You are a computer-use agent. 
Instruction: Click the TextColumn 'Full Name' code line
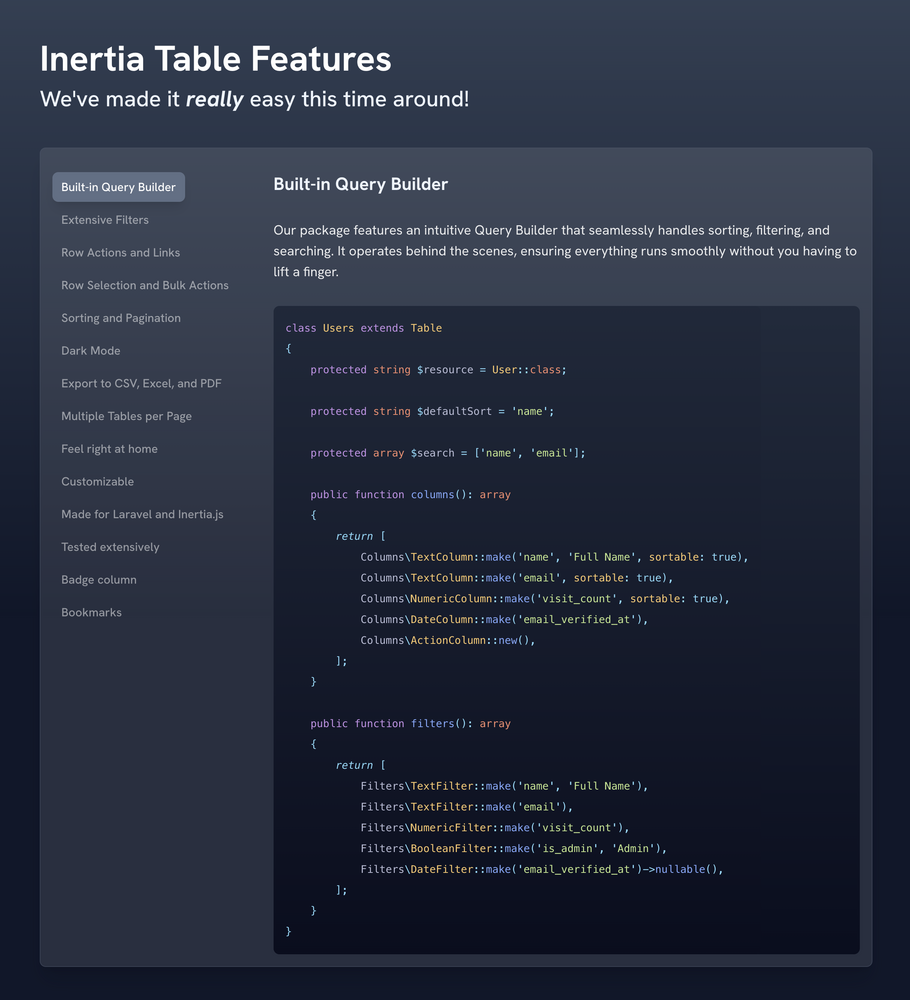coord(554,557)
